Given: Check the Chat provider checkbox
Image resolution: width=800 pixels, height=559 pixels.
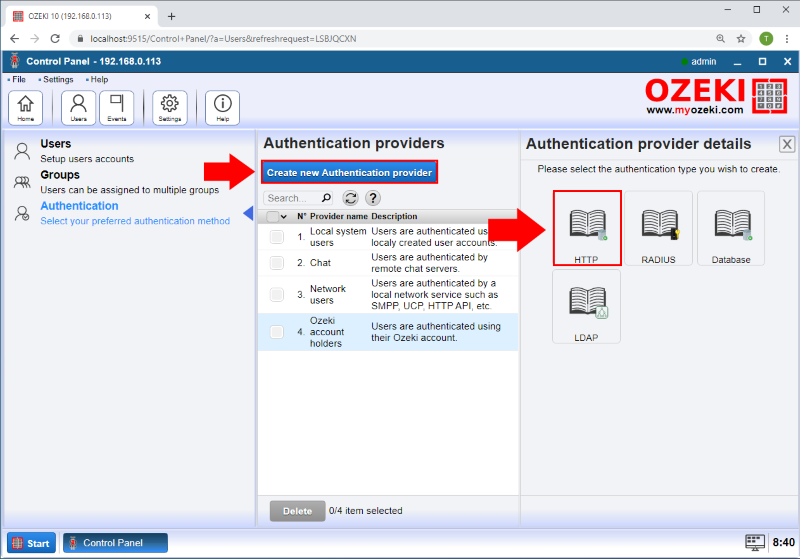Looking at the screenshot, I should tap(277, 263).
